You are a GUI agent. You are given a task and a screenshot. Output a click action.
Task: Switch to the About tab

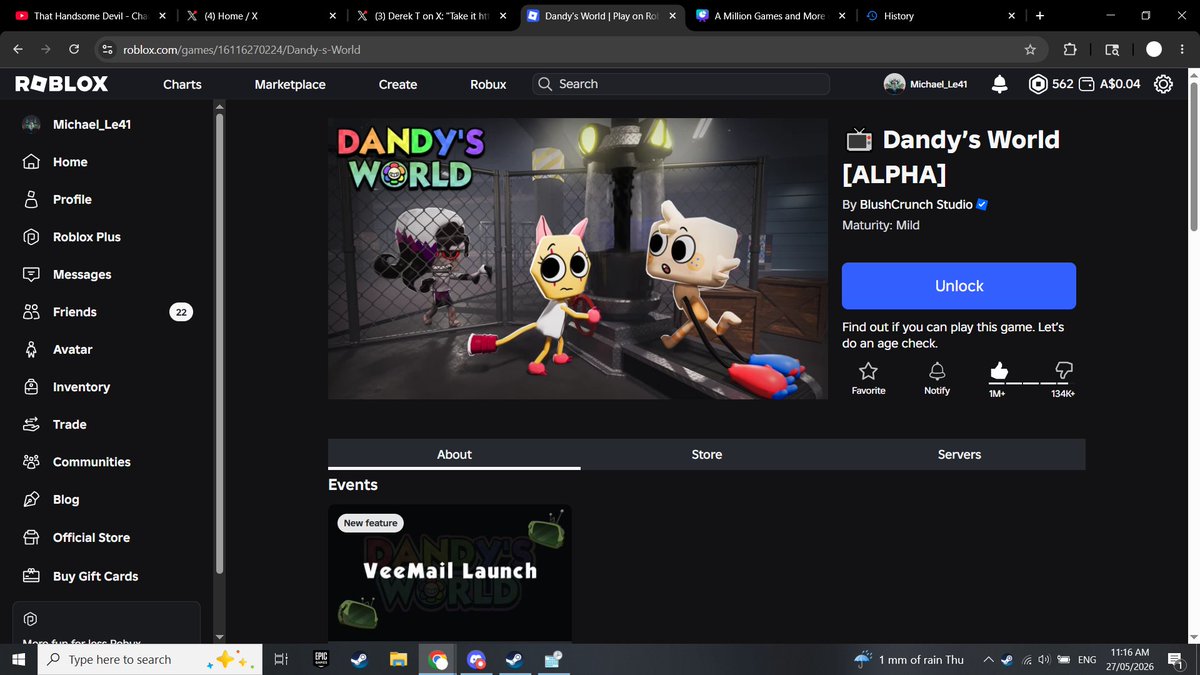click(x=454, y=454)
